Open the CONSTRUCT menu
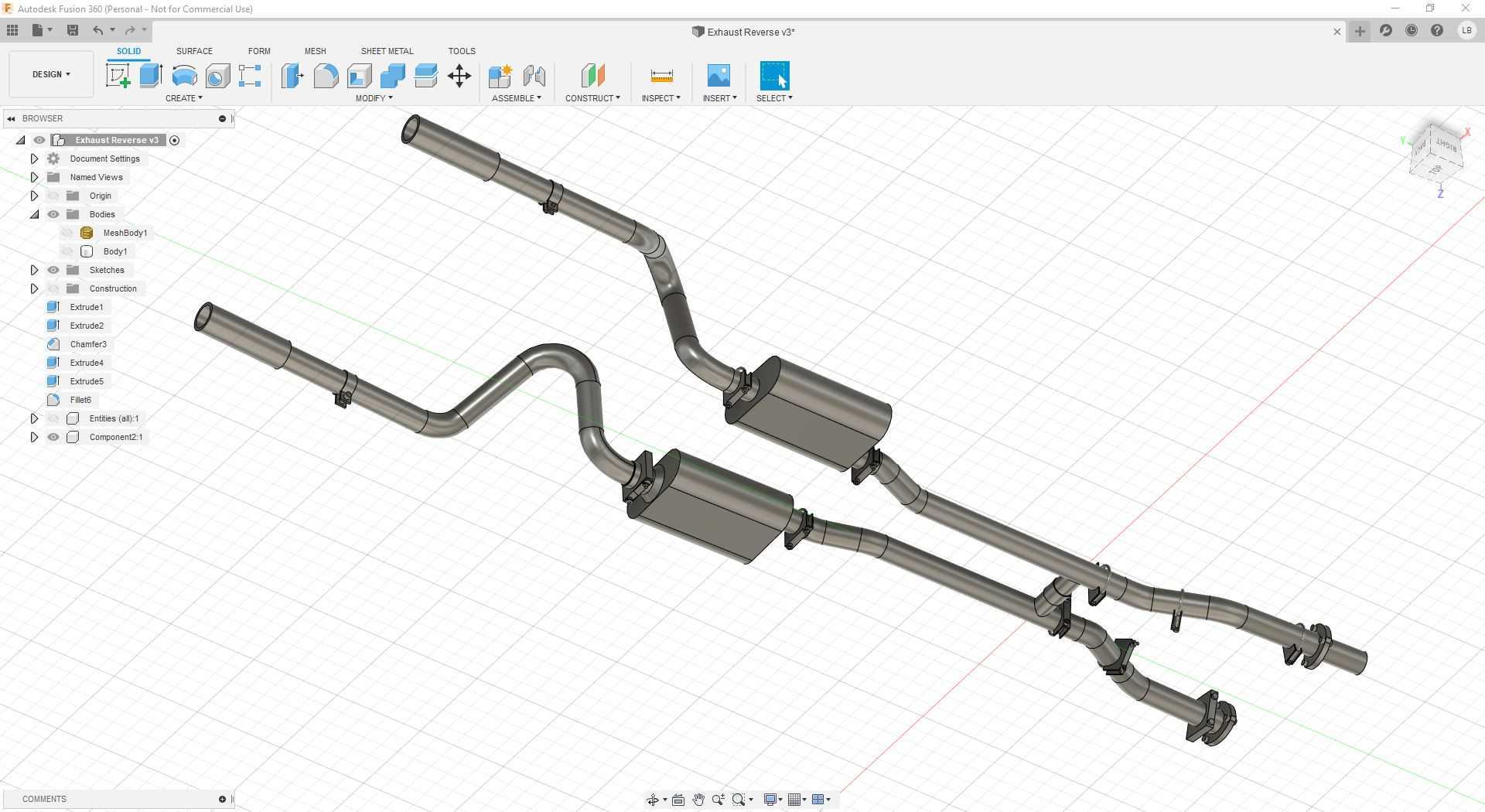This screenshot has width=1485, height=812. tap(592, 98)
